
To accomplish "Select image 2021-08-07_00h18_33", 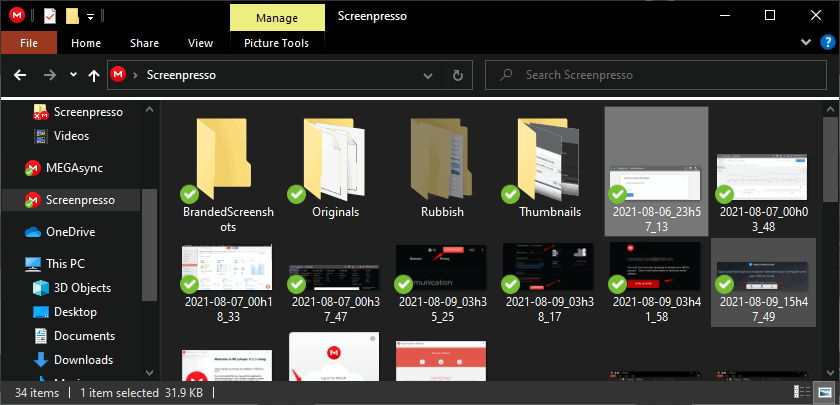I will tap(227, 283).
